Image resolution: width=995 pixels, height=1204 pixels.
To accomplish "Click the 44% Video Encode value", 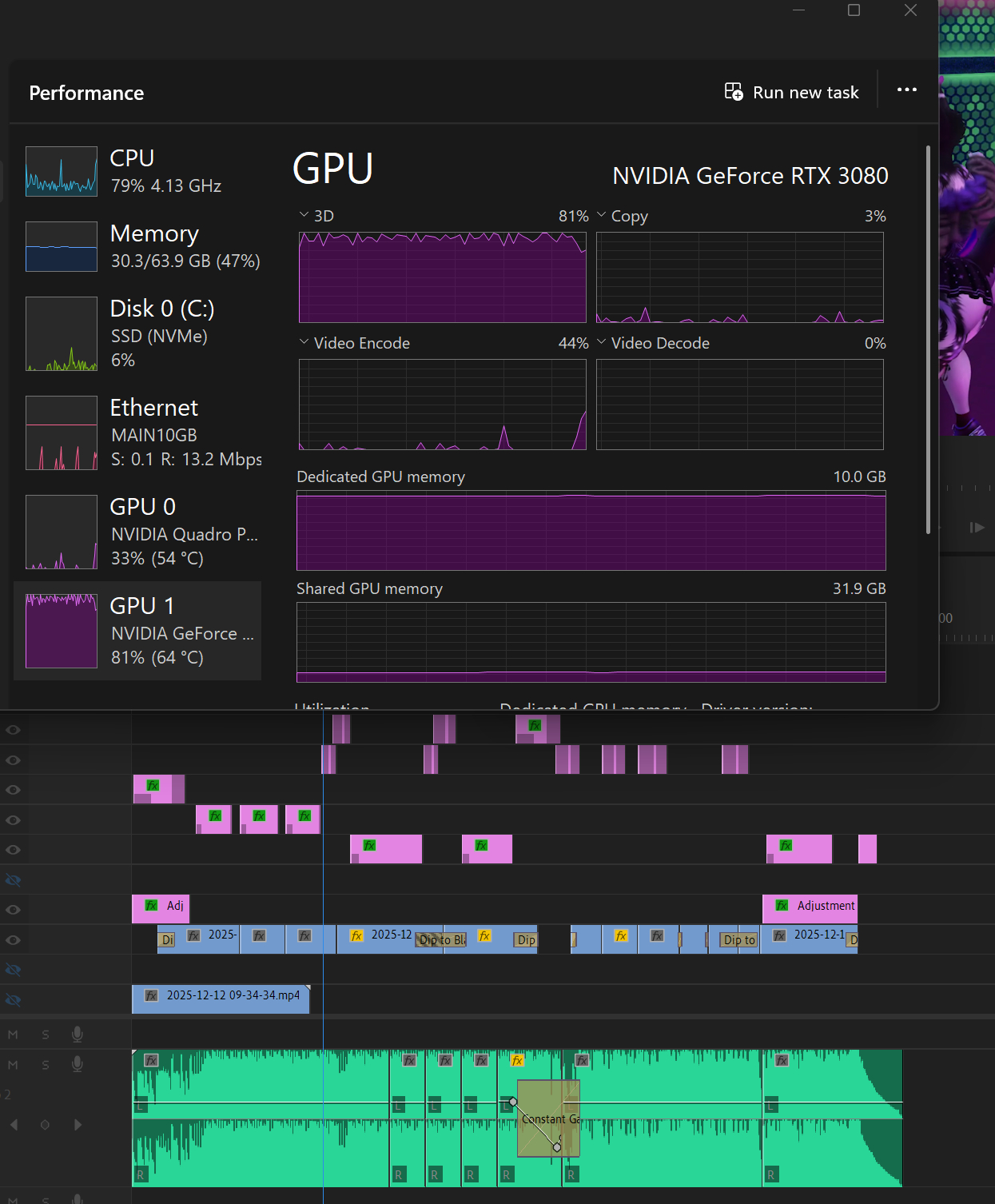I will click(574, 343).
